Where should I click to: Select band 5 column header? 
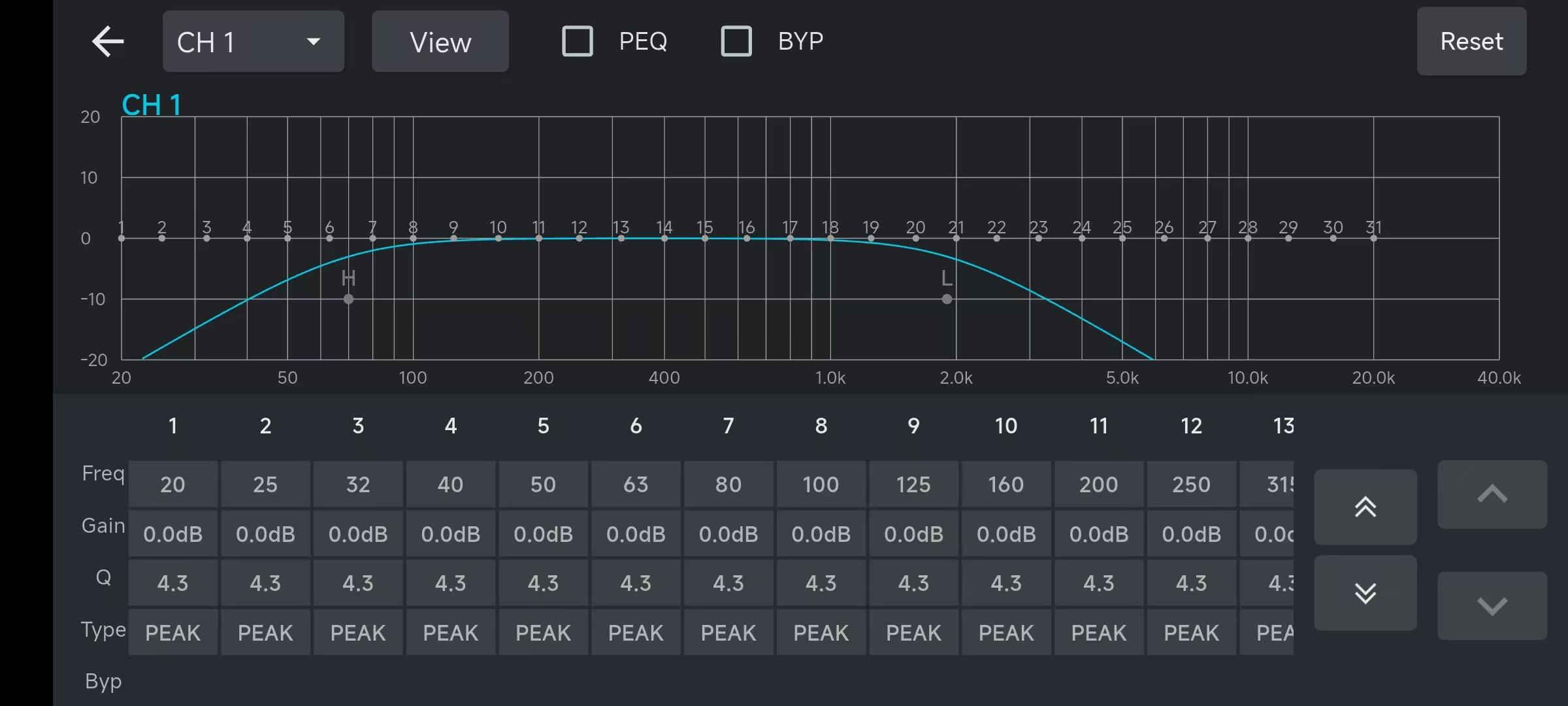pyautogui.click(x=543, y=426)
